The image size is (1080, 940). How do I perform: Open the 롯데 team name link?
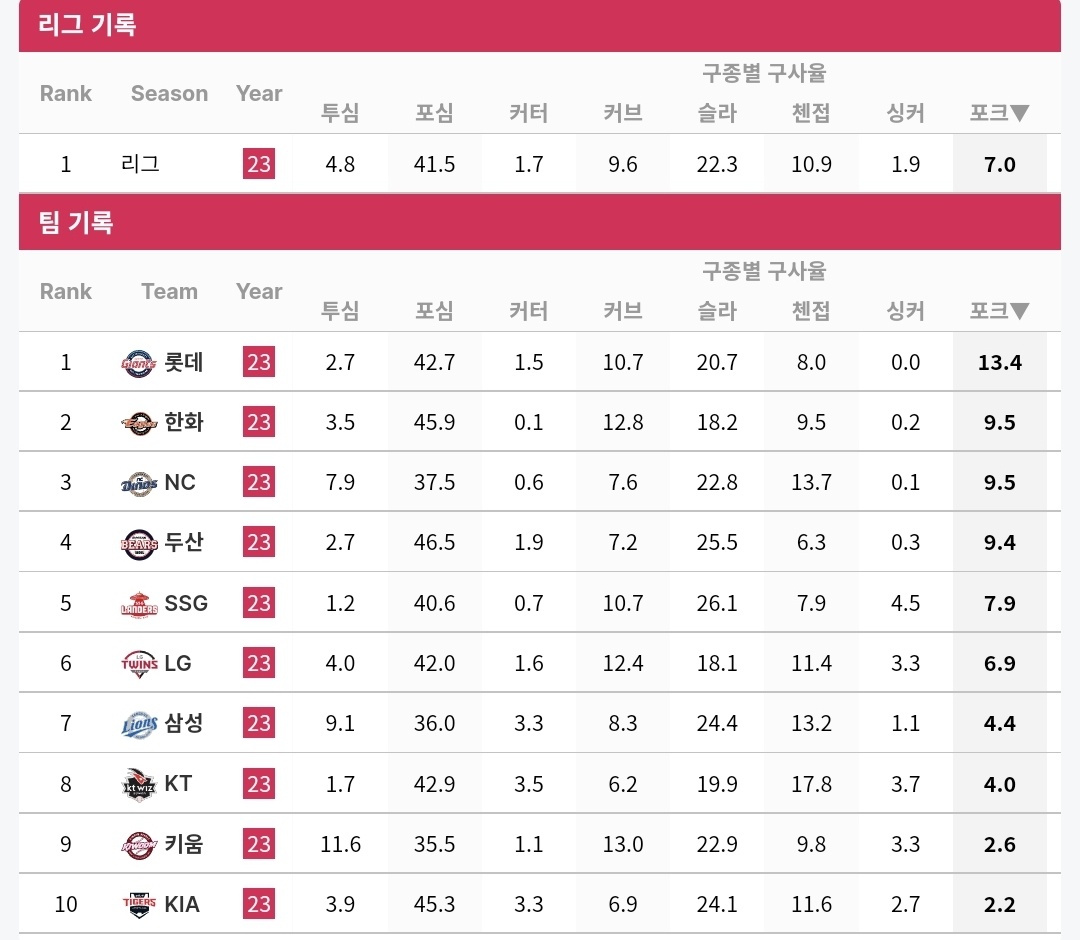184,362
